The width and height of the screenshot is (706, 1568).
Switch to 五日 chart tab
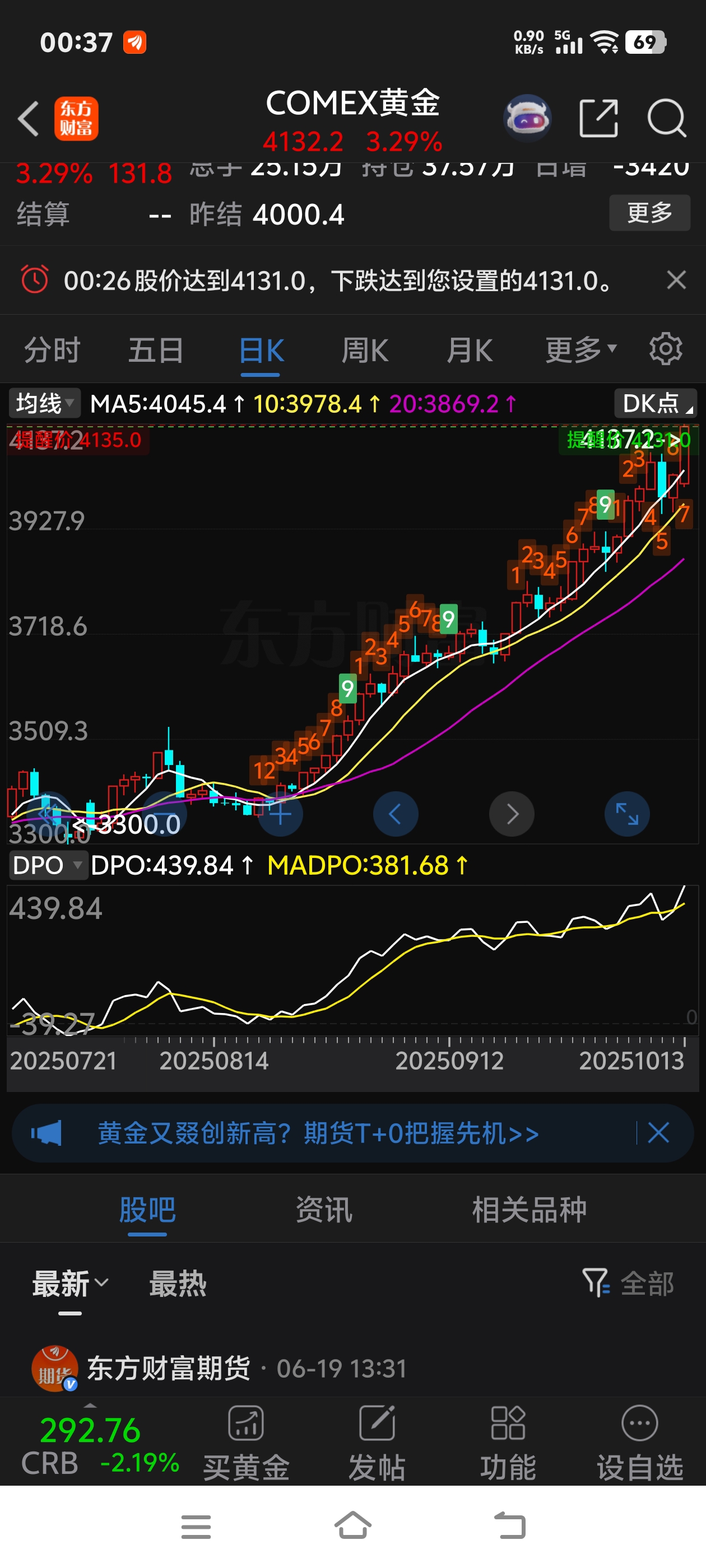(156, 350)
